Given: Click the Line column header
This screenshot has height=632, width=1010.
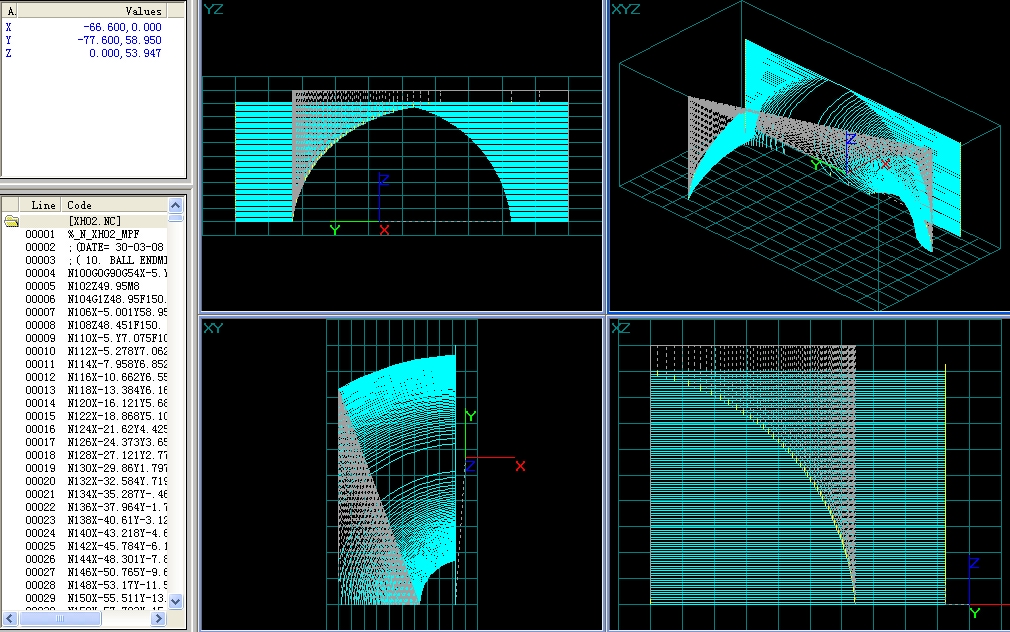Looking at the screenshot, I should tap(40, 205).
